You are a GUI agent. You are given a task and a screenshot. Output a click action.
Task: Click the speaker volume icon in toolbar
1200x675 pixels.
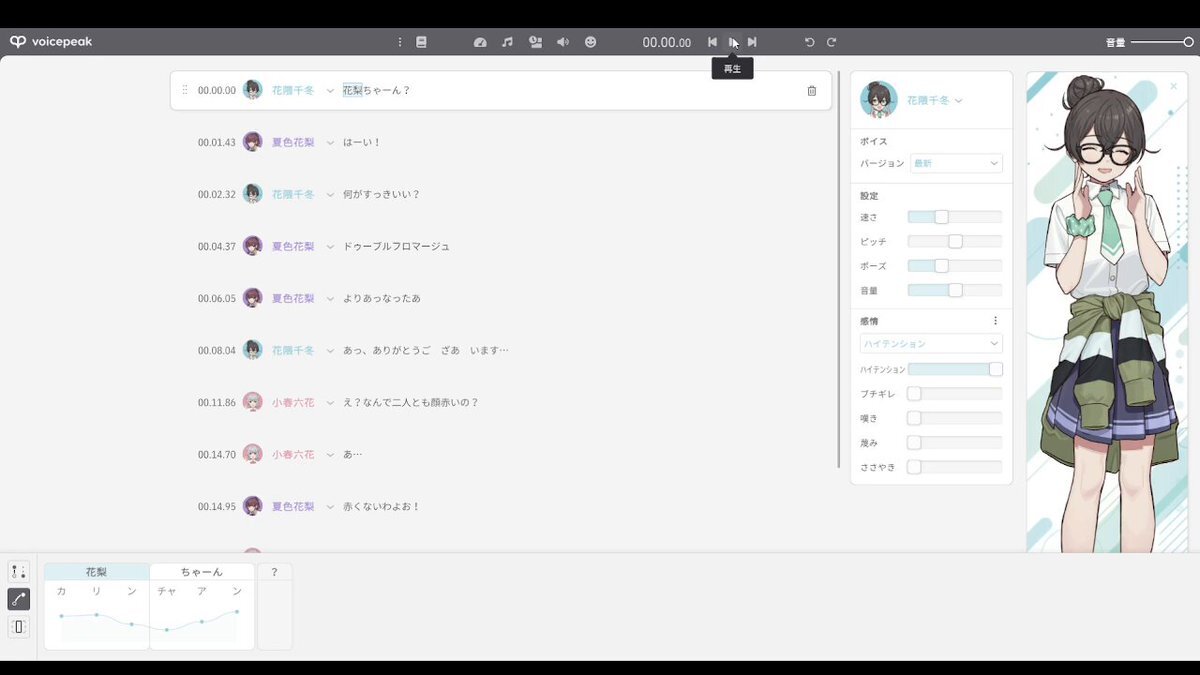pos(563,42)
